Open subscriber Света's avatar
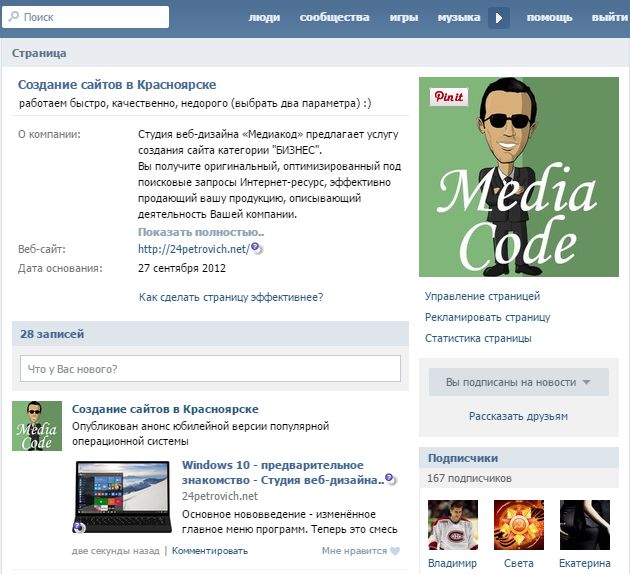The height and width of the screenshot is (574, 630). pyautogui.click(x=518, y=525)
